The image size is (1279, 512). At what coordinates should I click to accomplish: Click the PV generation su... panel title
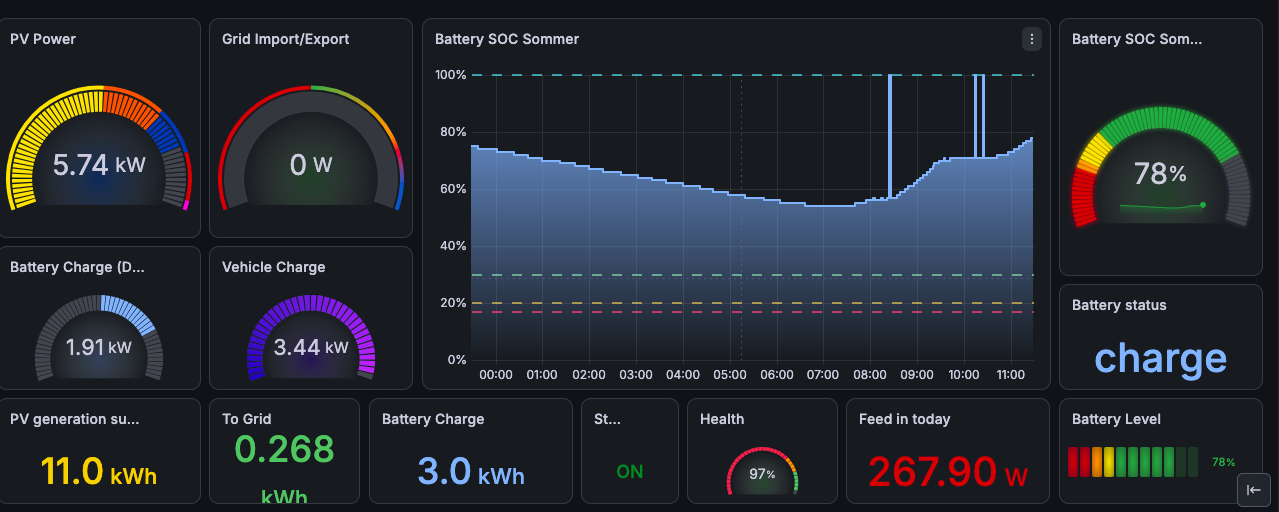pyautogui.click(x=75, y=419)
